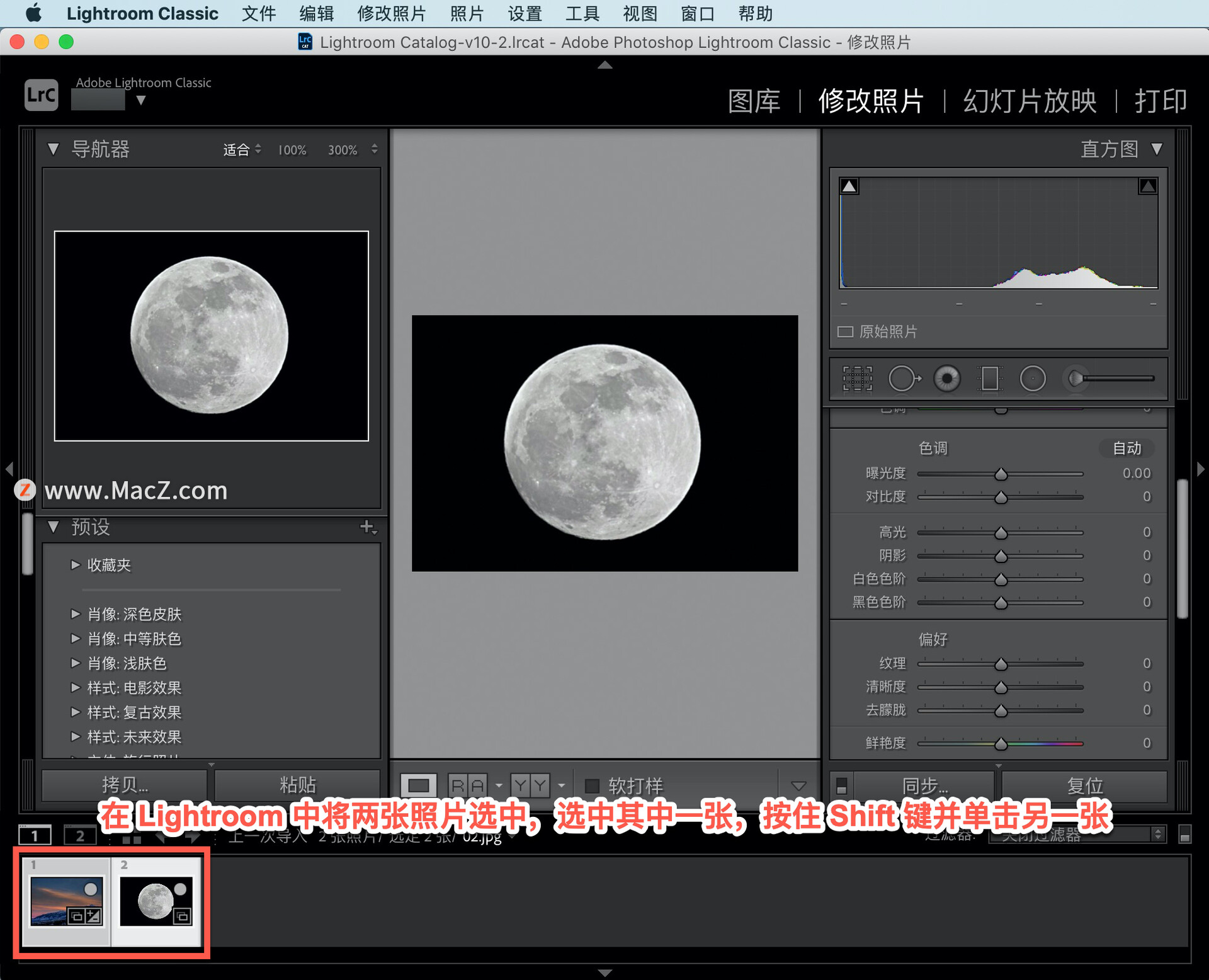Click the 拷贝... button
The image size is (1209, 980).
[125, 785]
